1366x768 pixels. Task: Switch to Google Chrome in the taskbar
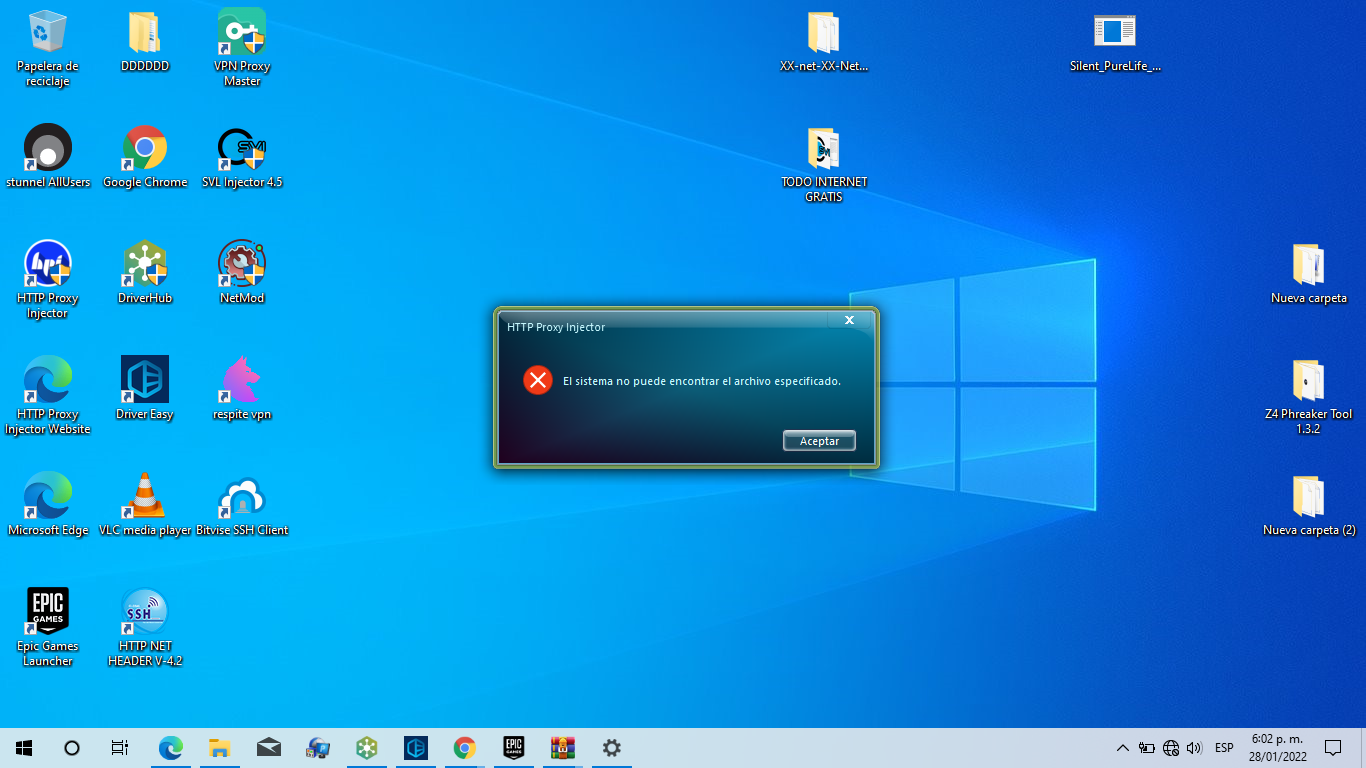[465, 748]
